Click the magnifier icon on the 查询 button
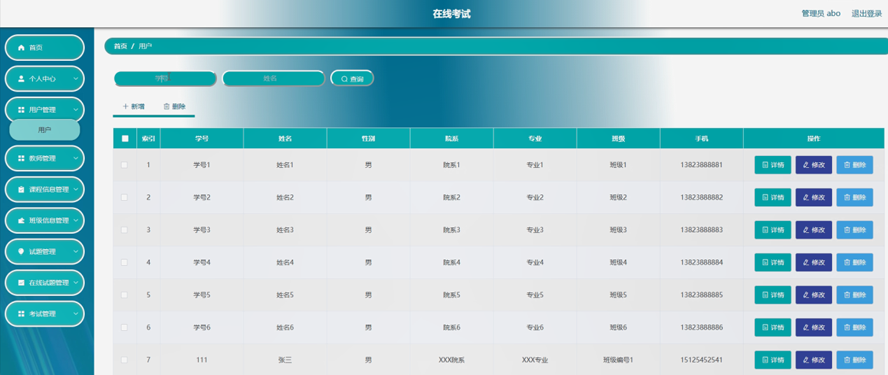 click(344, 79)
